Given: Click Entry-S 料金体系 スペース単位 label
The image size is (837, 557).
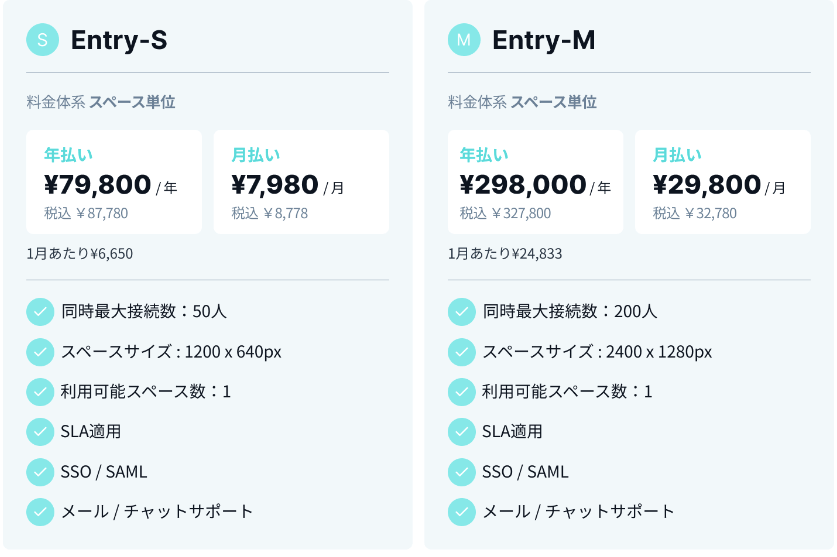Looking at the screenshot, I should (101, 102).
